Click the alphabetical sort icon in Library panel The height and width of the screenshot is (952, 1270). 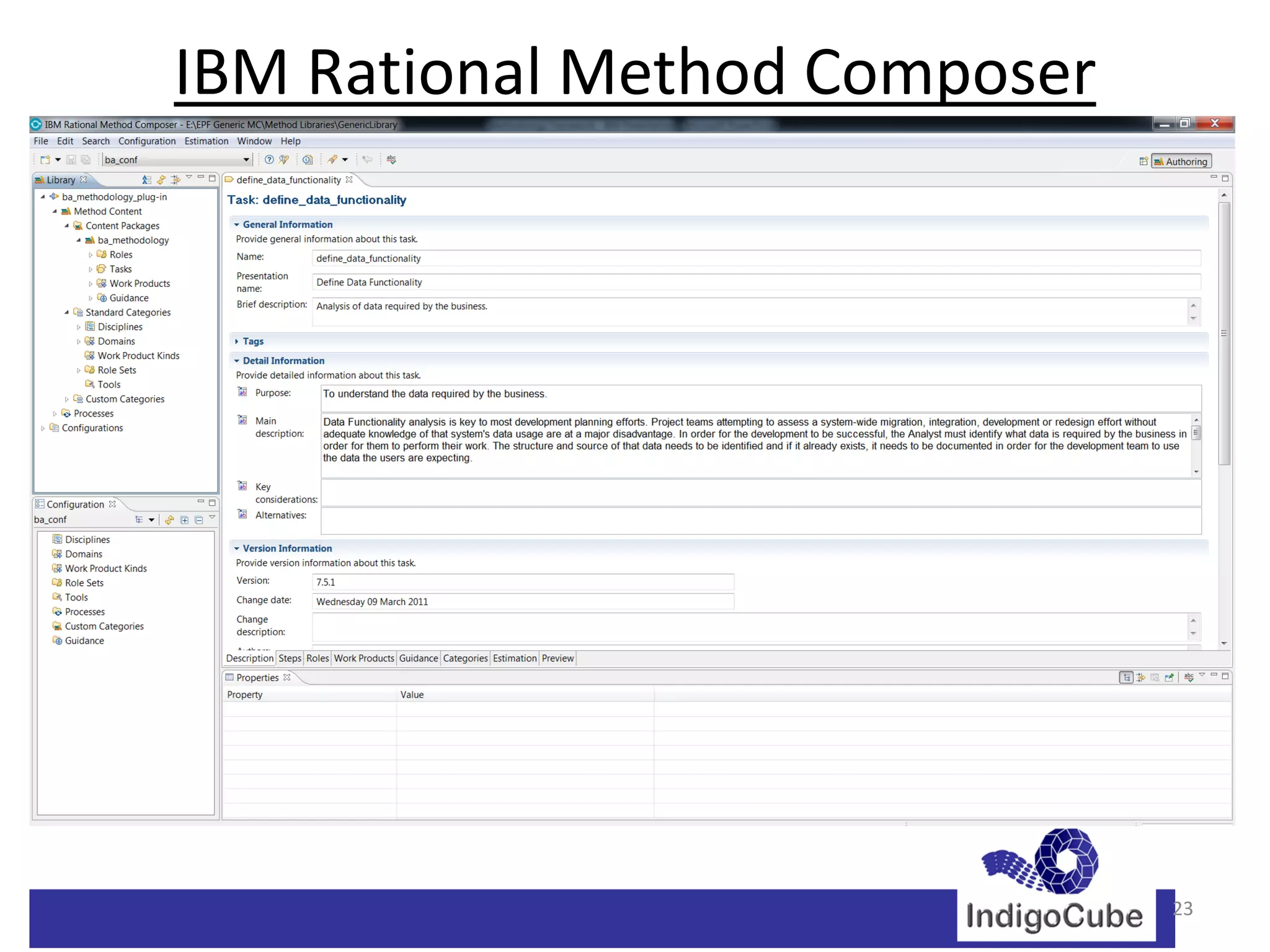point(146,180)
